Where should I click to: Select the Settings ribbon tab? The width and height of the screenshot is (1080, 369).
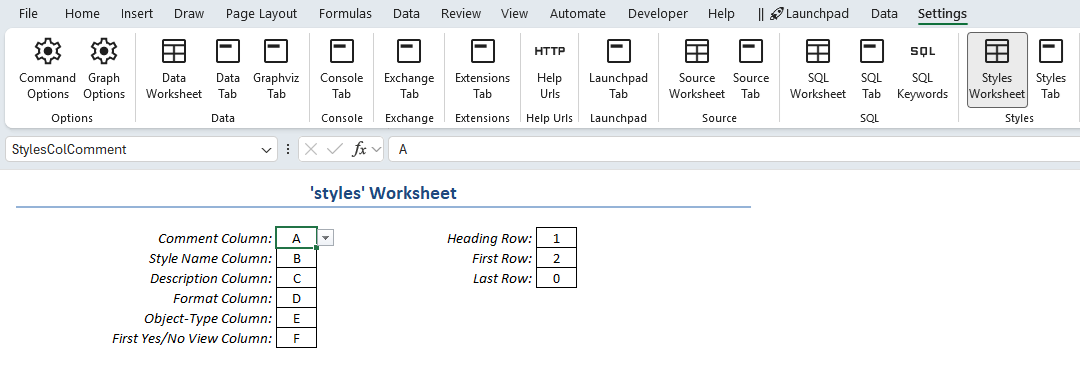point(942,14)
